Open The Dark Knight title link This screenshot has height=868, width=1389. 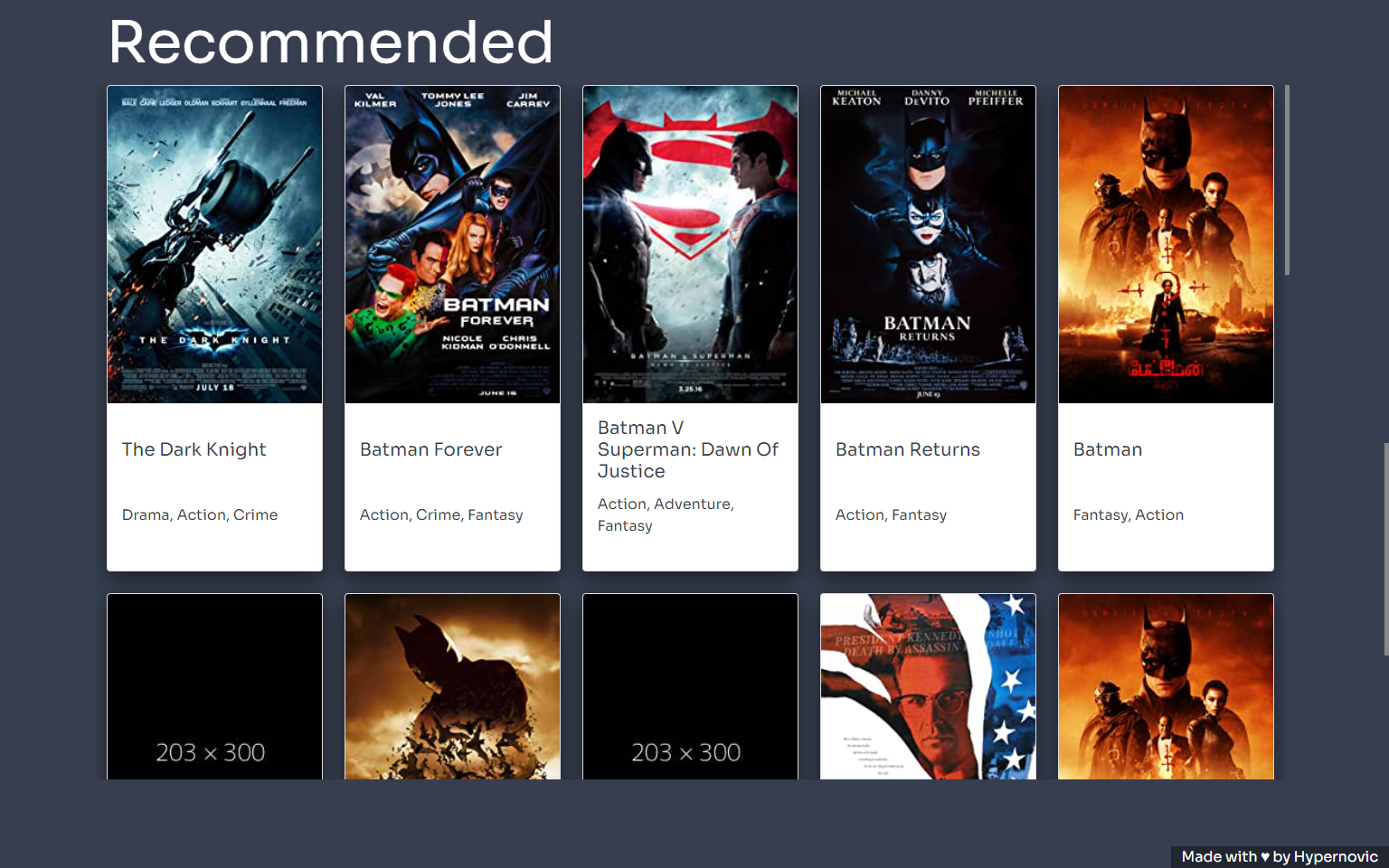(194, 449)
